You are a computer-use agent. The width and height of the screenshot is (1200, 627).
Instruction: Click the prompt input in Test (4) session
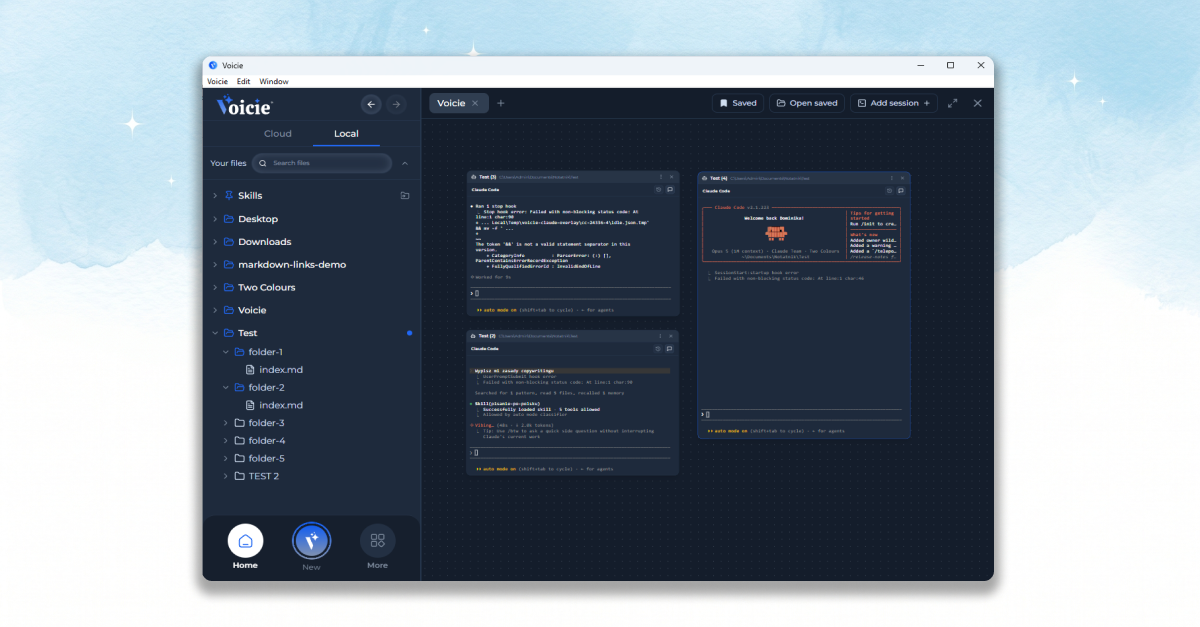click(x=804, y=414)
